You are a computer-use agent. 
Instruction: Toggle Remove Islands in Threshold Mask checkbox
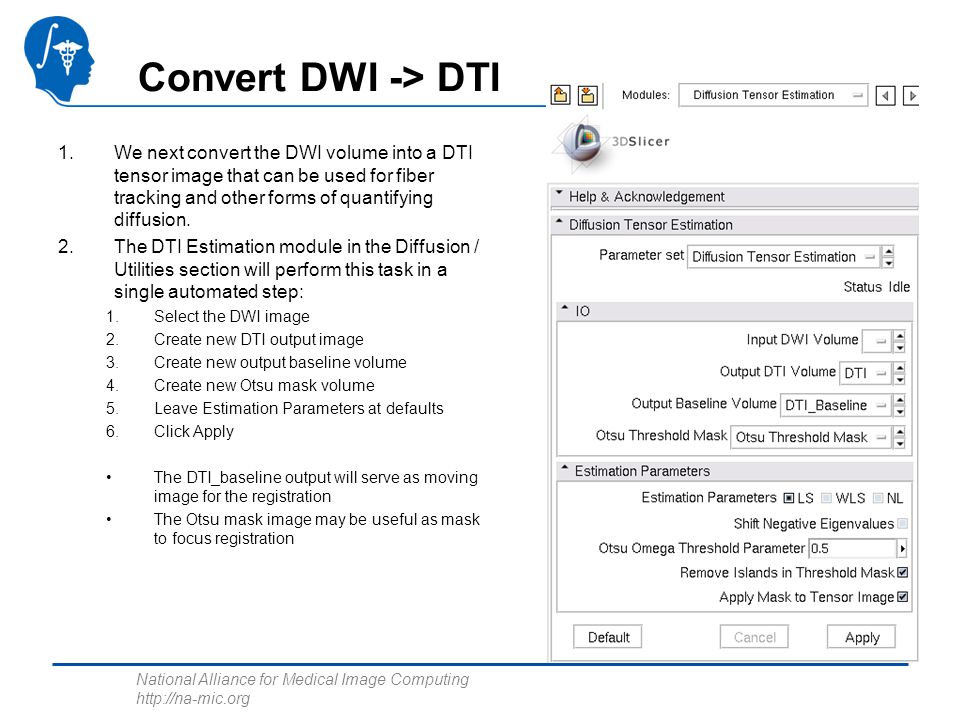(x=902, y=573)
